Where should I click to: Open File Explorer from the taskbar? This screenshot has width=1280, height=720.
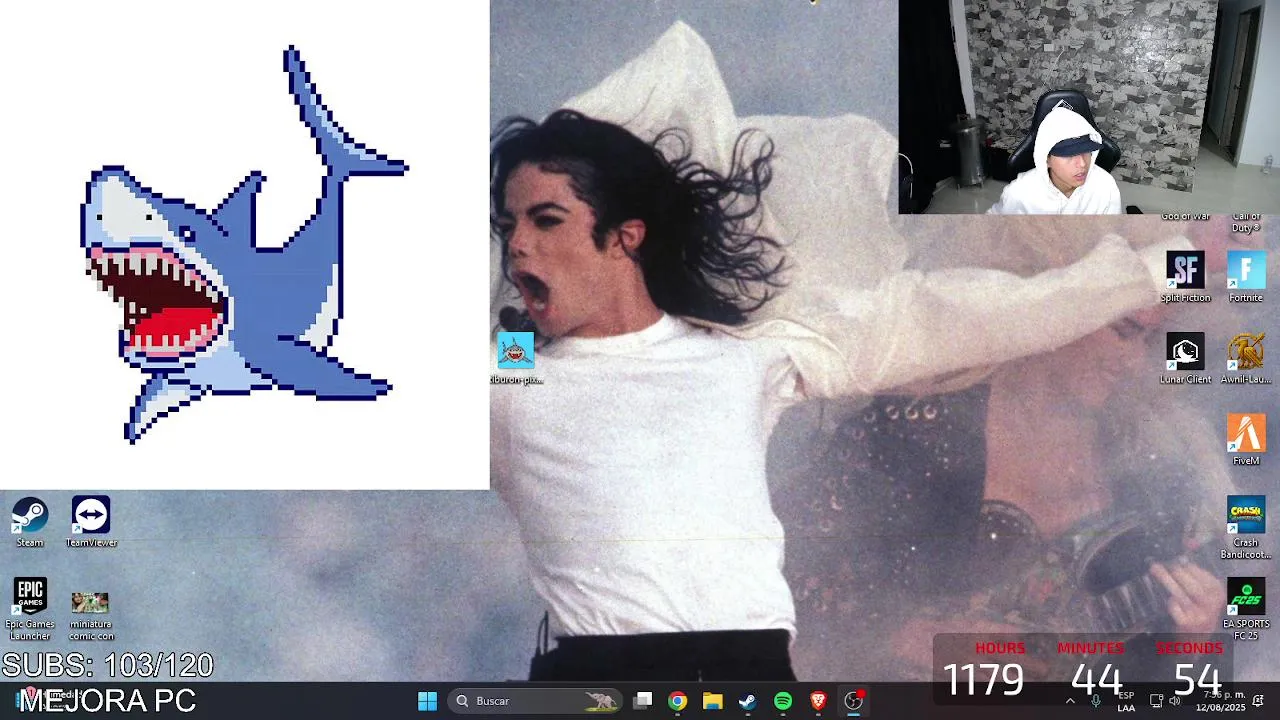pos(712,701)
